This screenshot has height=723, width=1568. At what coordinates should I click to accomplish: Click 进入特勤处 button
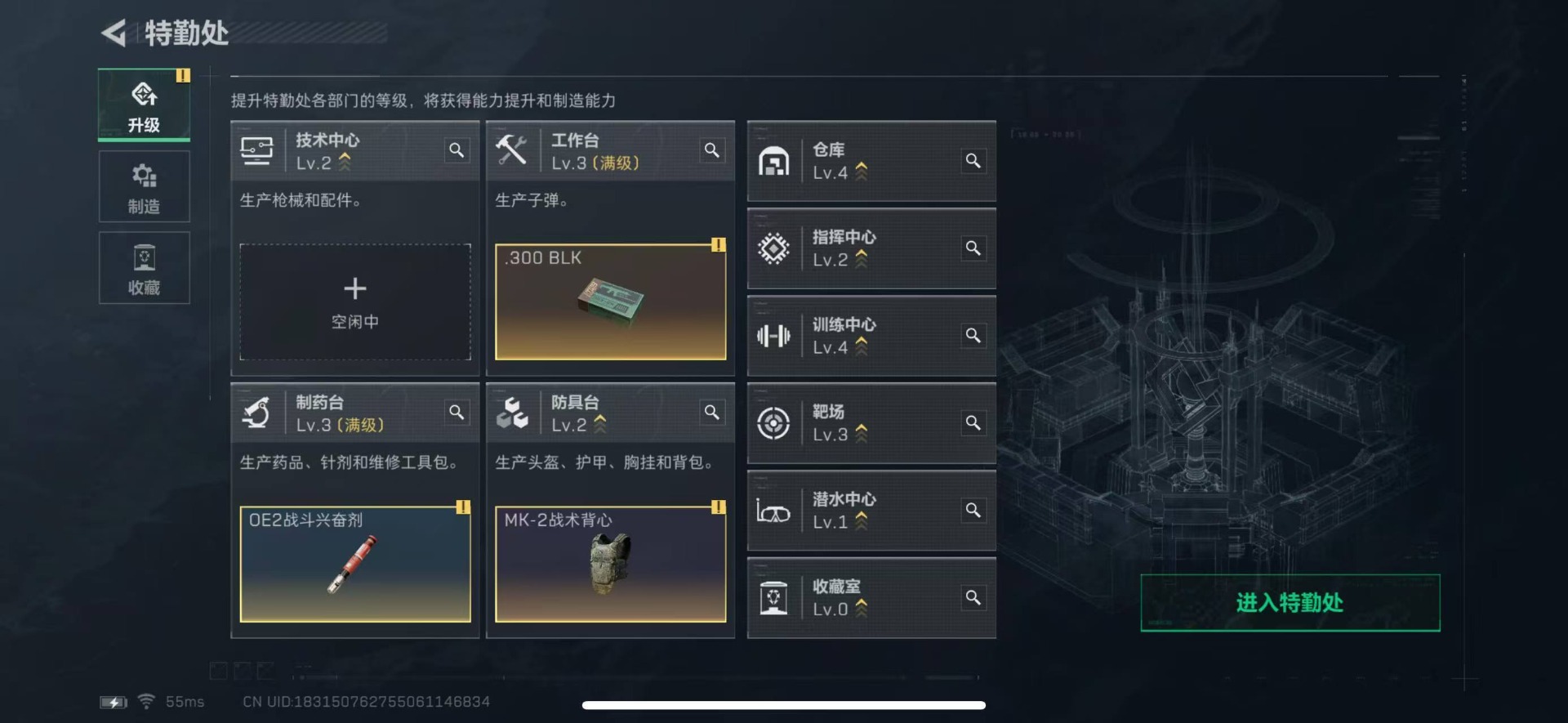1290,603
